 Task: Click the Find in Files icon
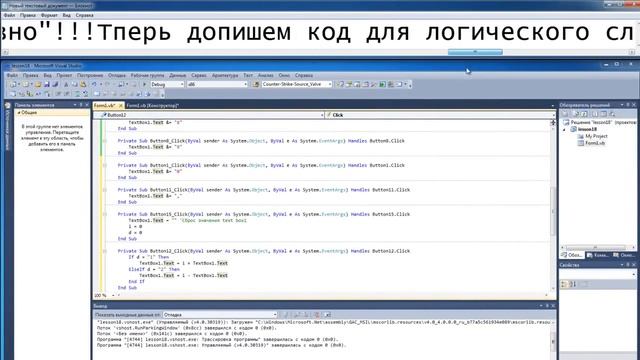pyautogui.click(x=256, y=84)
